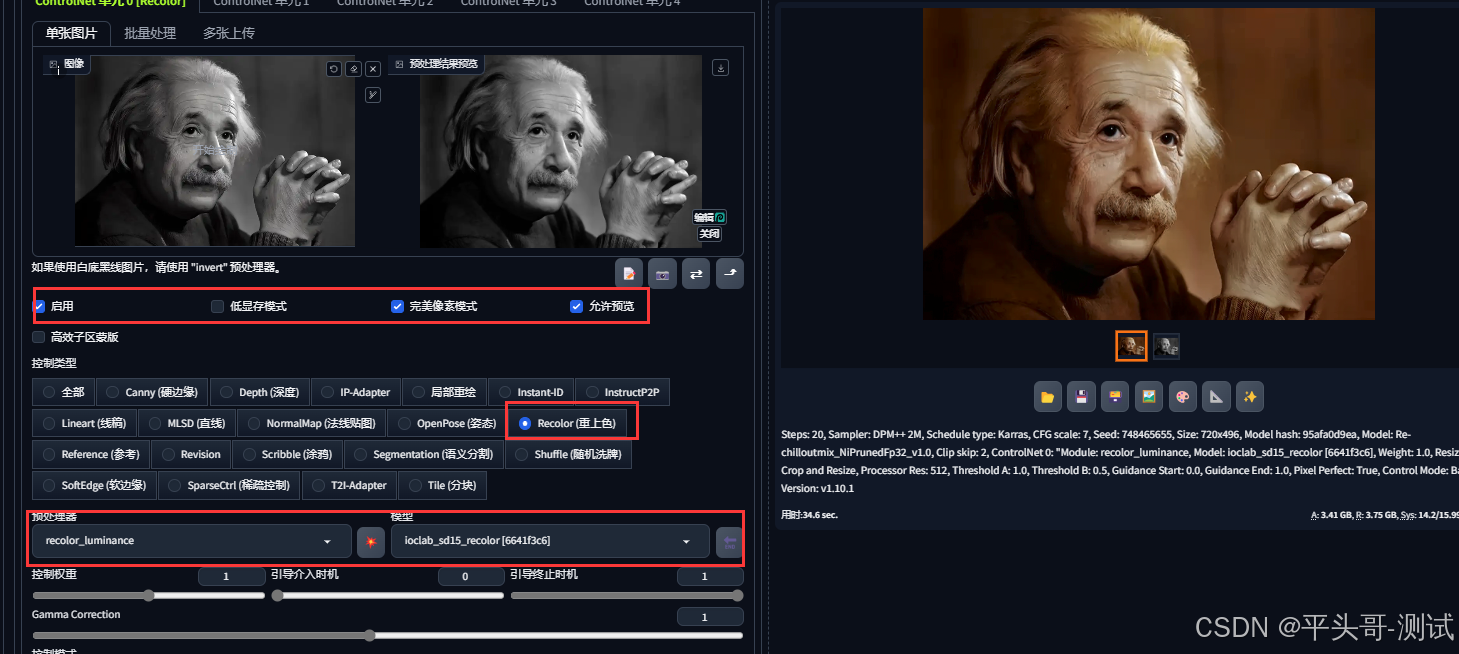Switch to the 单张图片 tab
This screenshot has height=654, width=1459.
[71, 33]
